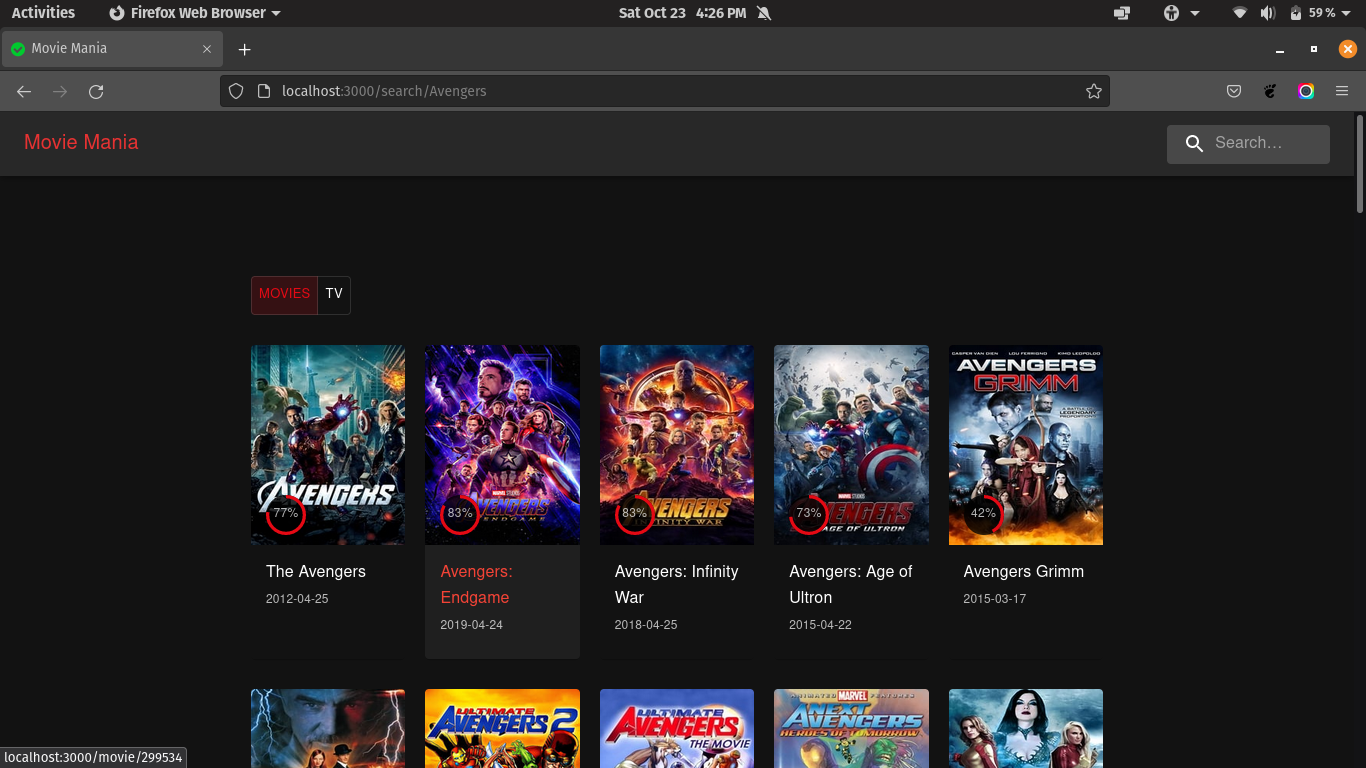
Task: Open the lightning poster in second row
Action: pos(328,728)
